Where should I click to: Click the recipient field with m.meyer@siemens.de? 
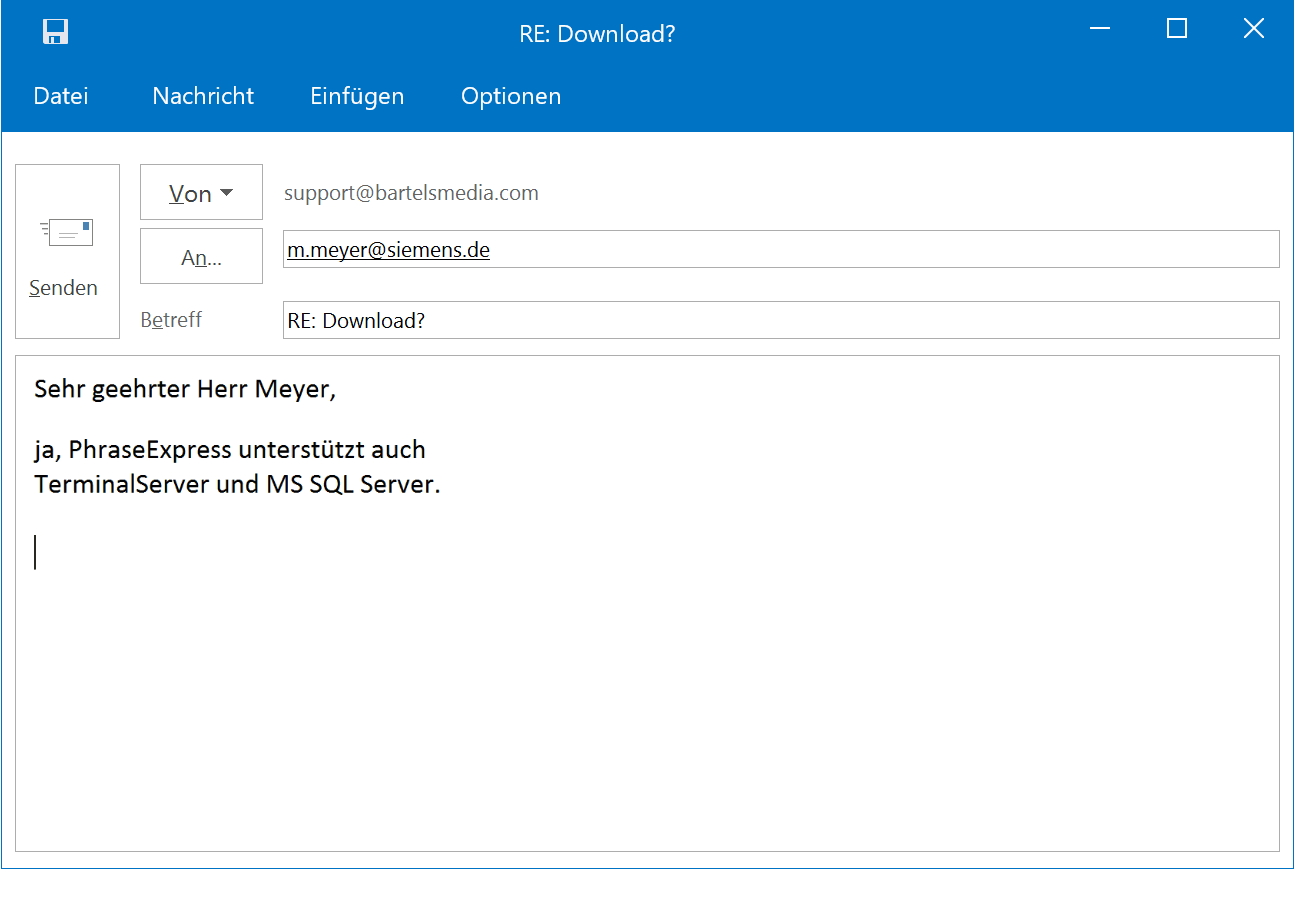pos(781,249)
